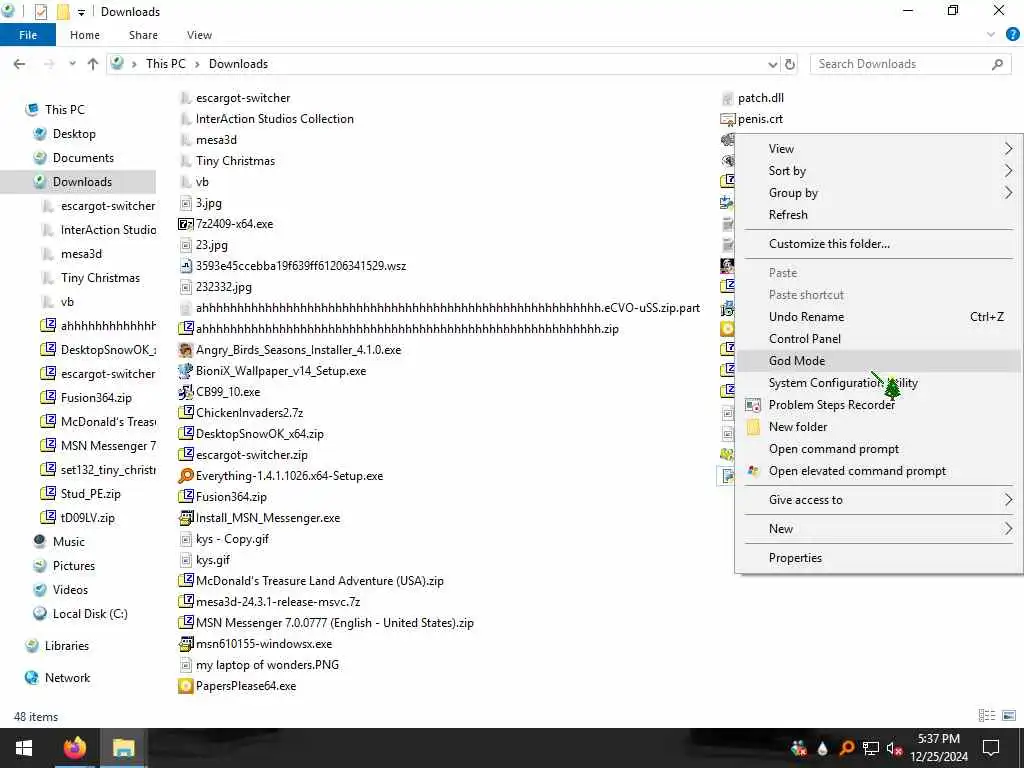Open Firefox from the taskbar
The width and height of the screenshot is (1024, 768).
pyautogui.click(x=74, y=748)
